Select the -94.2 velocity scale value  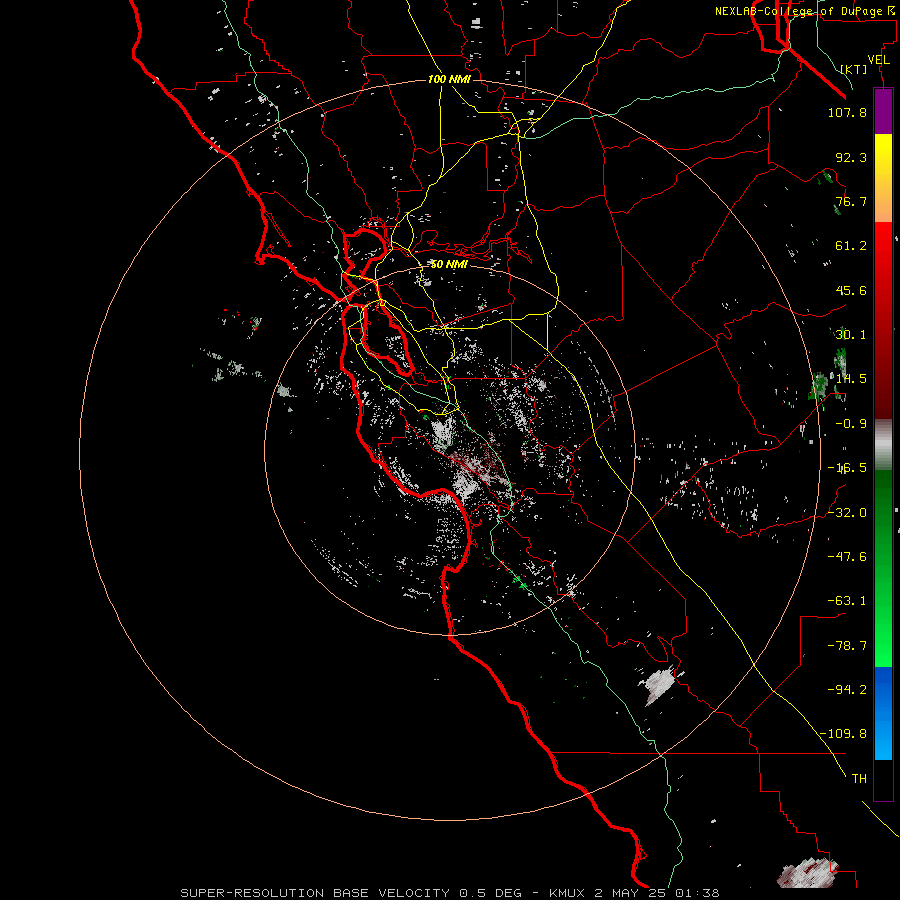pyautogui.click(x=847, y=689)
